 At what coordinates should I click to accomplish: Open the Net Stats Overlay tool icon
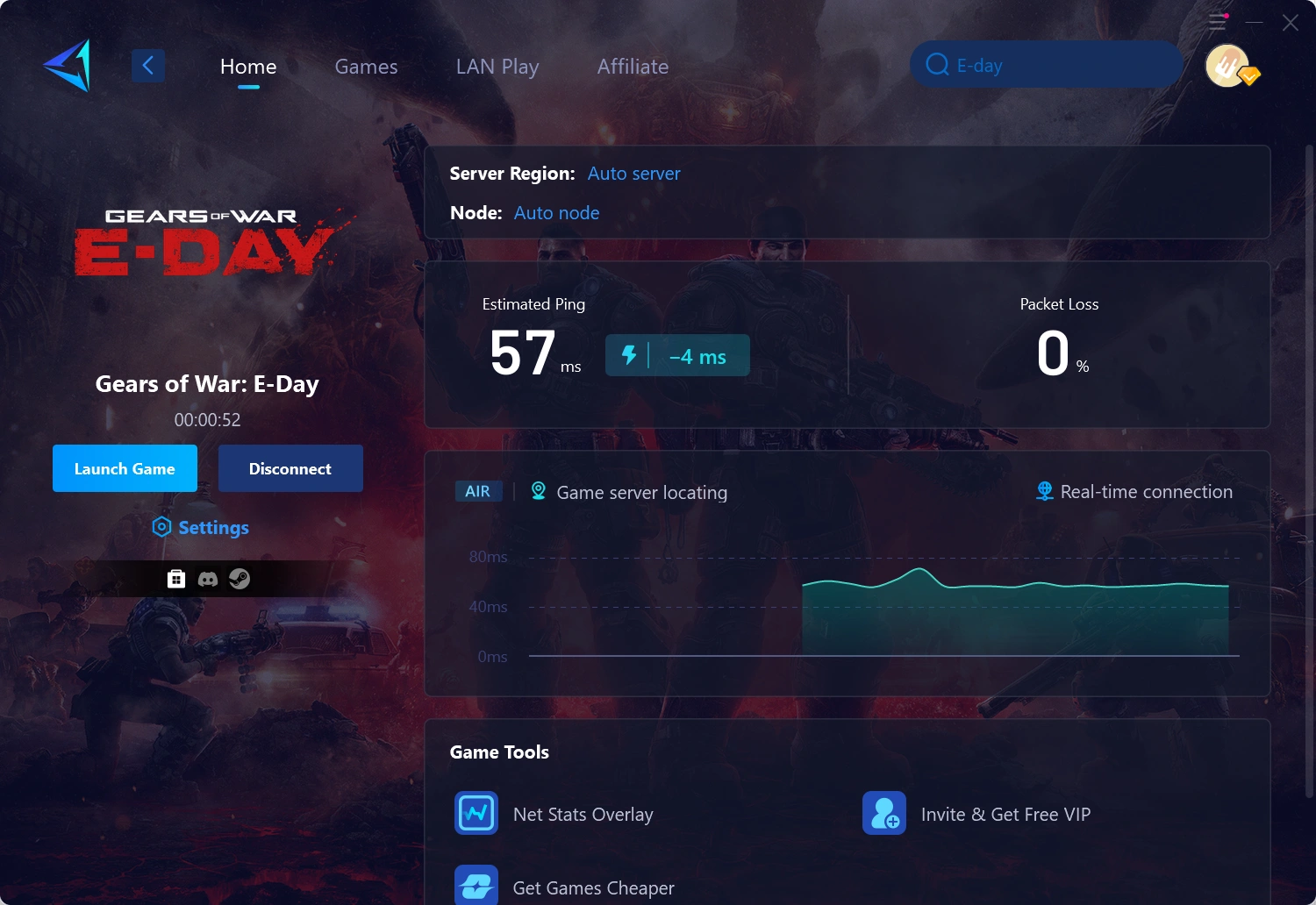pyautogui.click(x=476, y=813)
